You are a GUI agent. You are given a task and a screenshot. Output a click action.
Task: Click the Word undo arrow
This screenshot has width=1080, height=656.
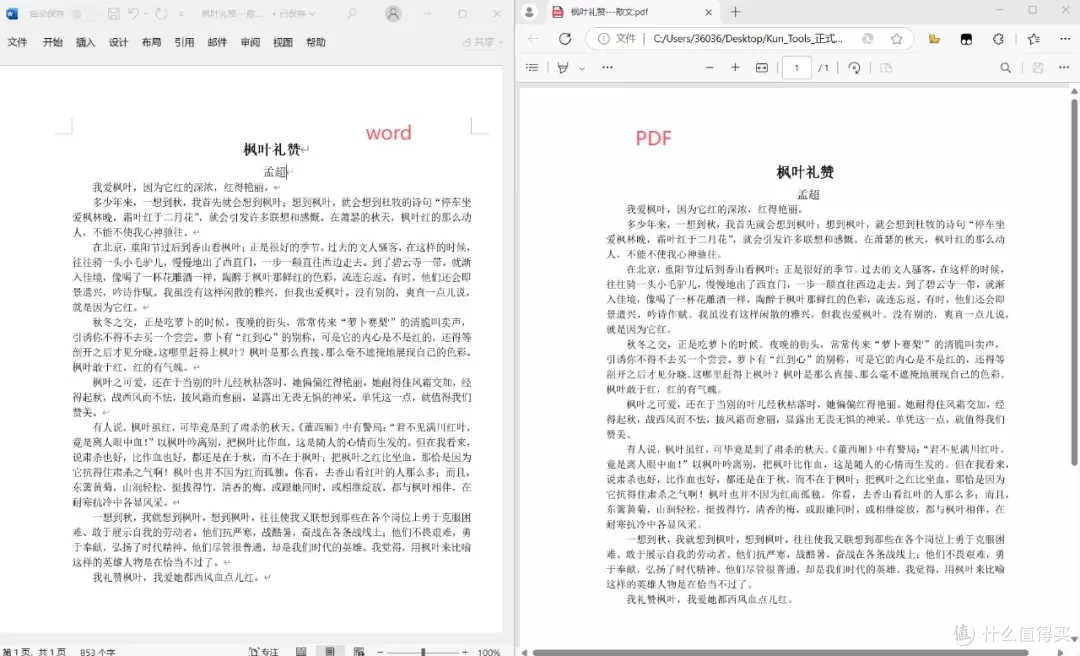pyautogui.click(x=133, y=13)
